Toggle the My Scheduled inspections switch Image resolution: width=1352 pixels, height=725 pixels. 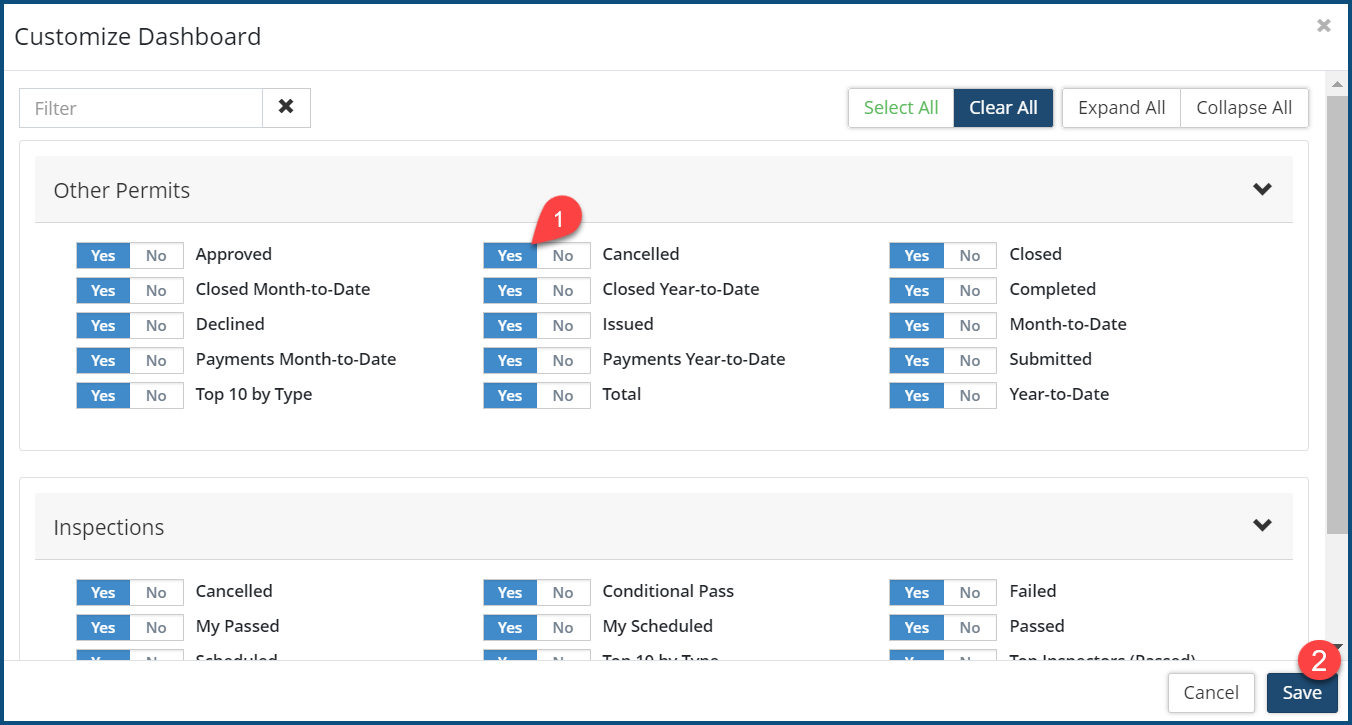click(537, 628)
